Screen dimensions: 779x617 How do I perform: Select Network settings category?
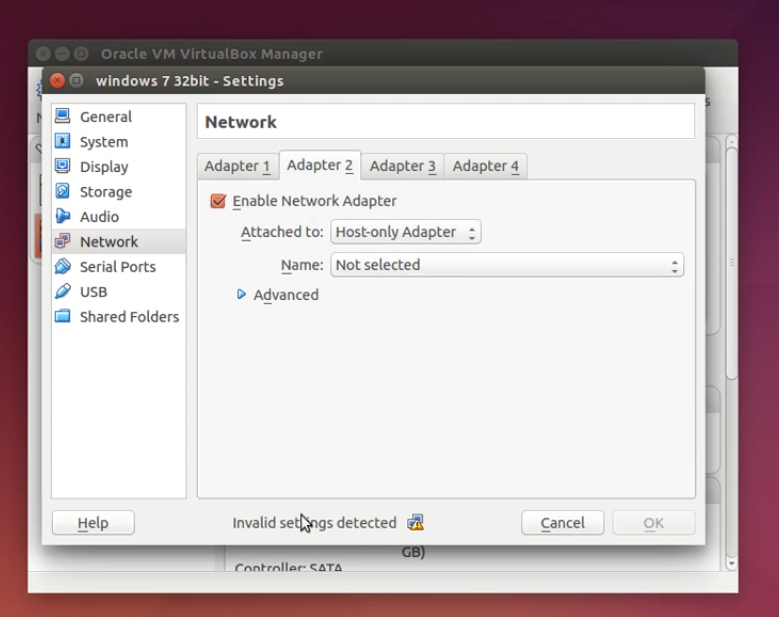point(119,241)
